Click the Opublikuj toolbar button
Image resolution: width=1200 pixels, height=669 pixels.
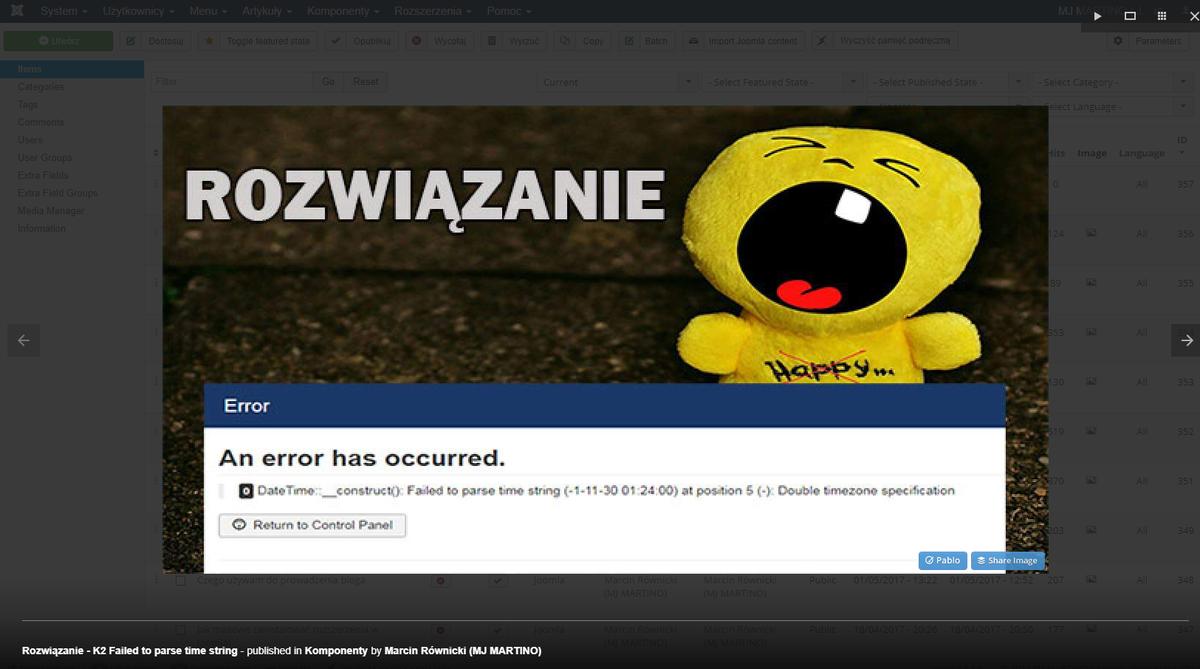tap(362, 41)
